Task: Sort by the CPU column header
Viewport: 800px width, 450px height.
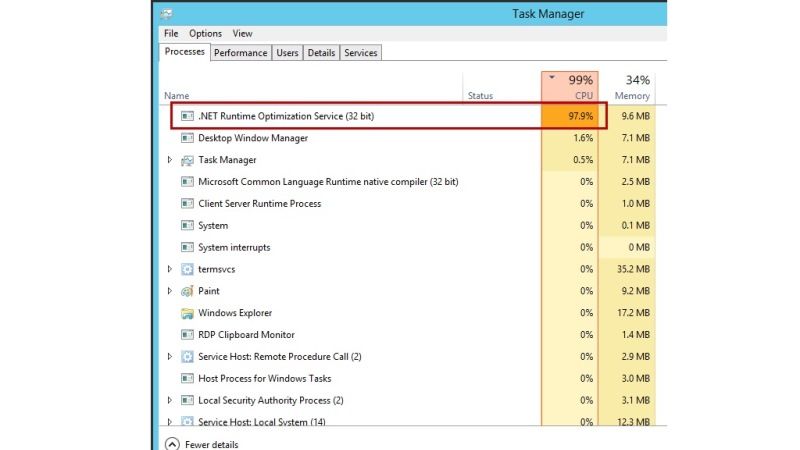Action: tap(570, 87)
